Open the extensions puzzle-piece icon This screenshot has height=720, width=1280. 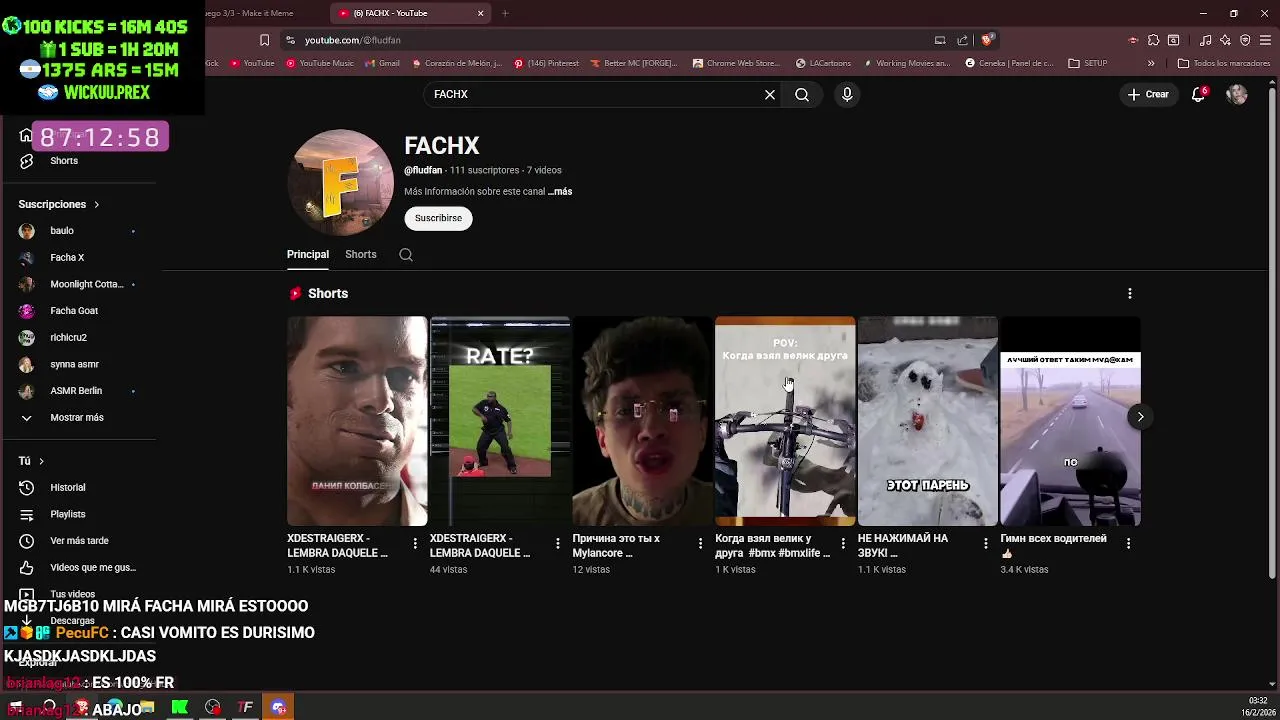(1154, 40)
